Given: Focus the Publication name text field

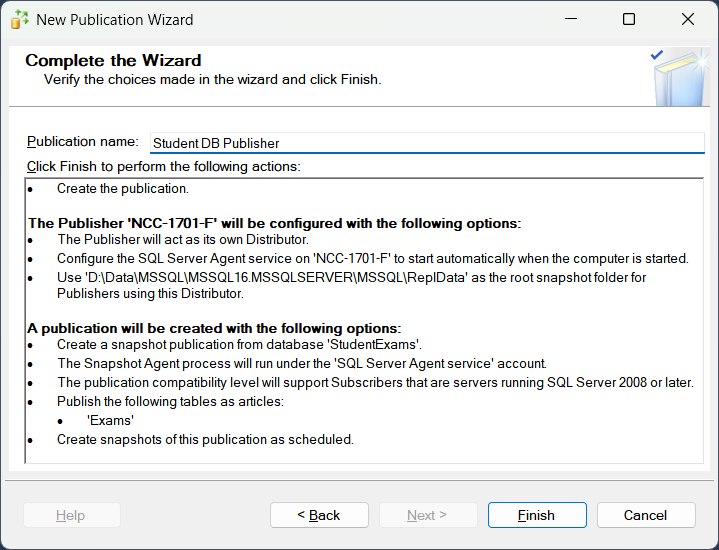Looking at the screenshot, I should coord(427,143).
